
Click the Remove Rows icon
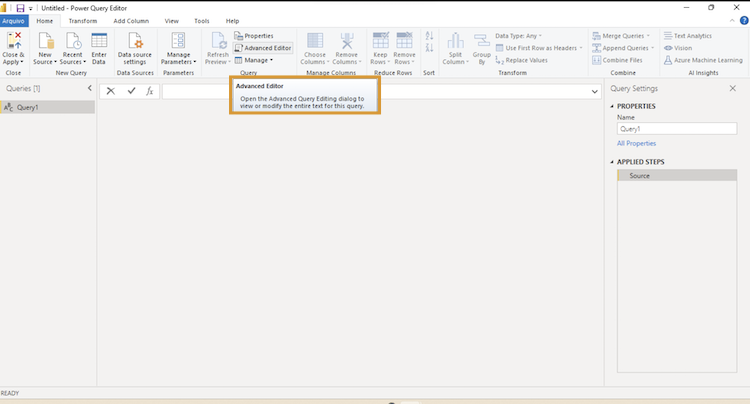404,41
